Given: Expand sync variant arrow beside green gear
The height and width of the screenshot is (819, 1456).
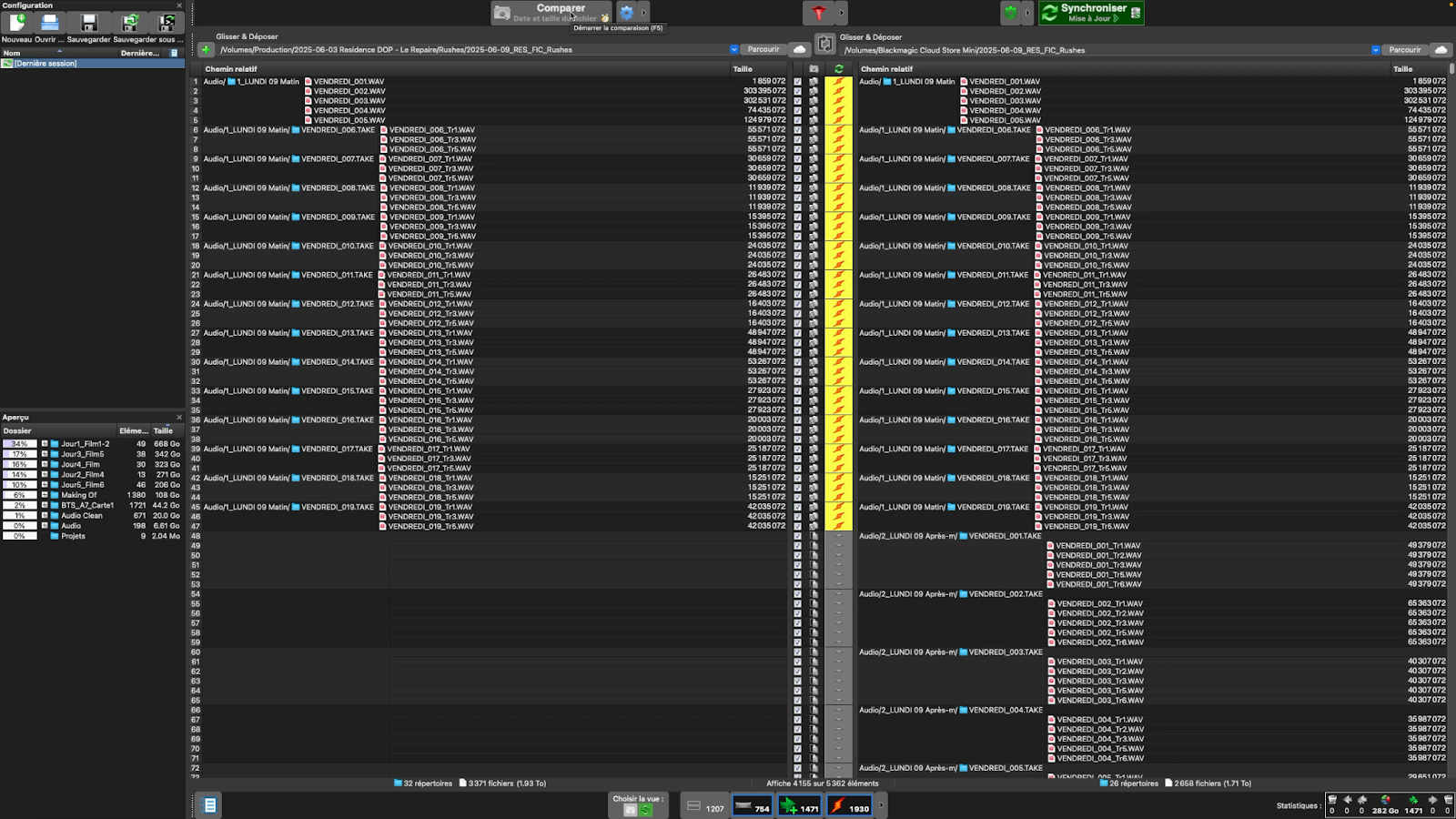Looking at the screenshot, I should coord(1027,13).
